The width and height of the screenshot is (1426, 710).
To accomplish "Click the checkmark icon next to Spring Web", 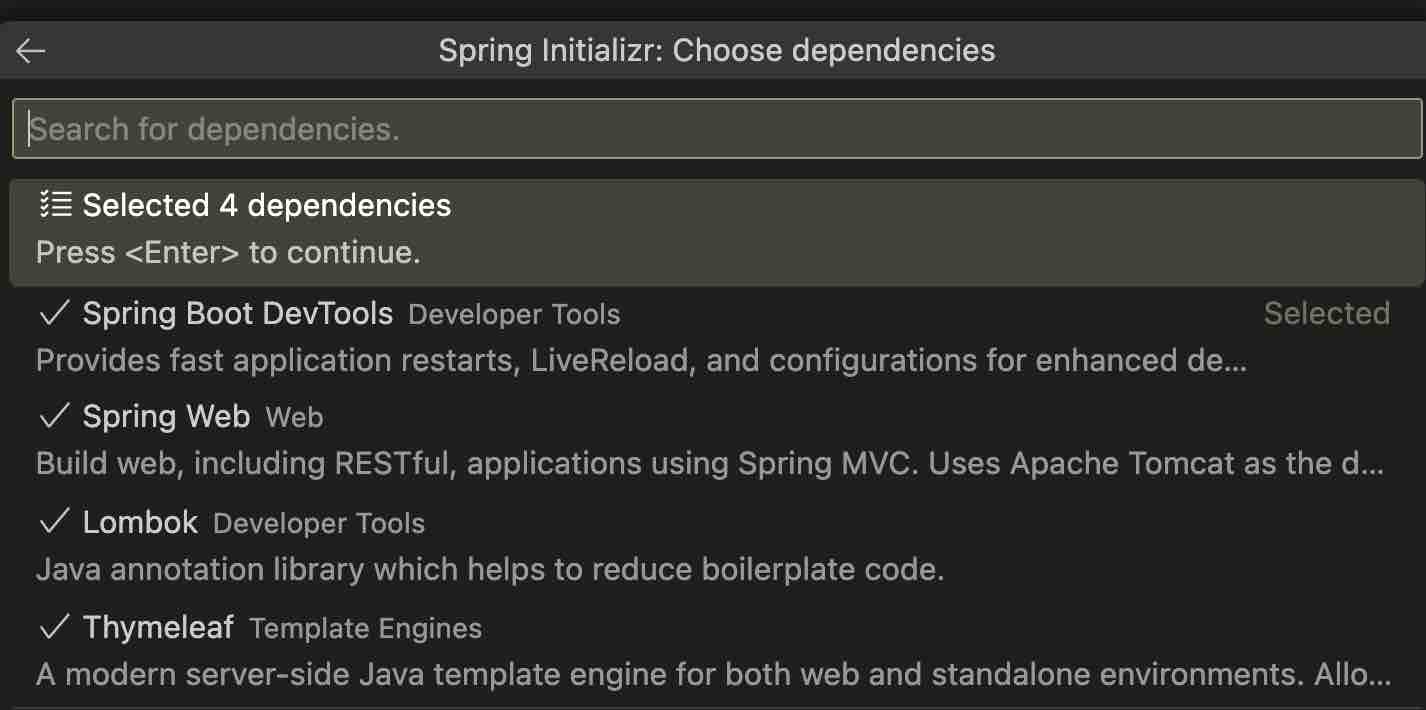I will [53, 416].
